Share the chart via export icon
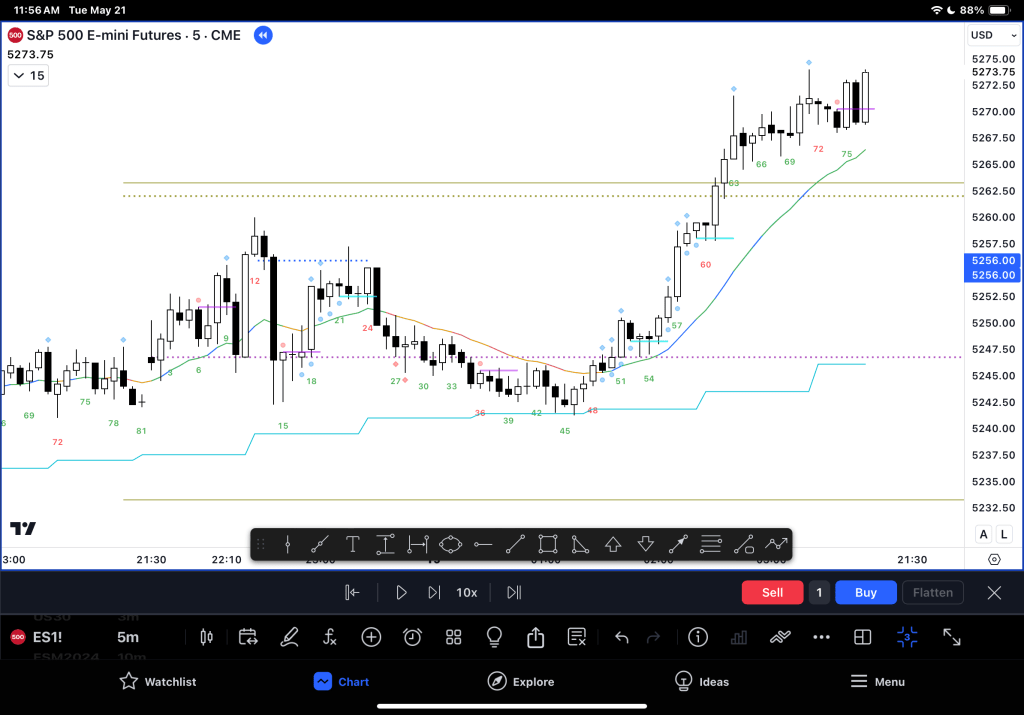Screen dimensions: 1024x715 point(535,637)
